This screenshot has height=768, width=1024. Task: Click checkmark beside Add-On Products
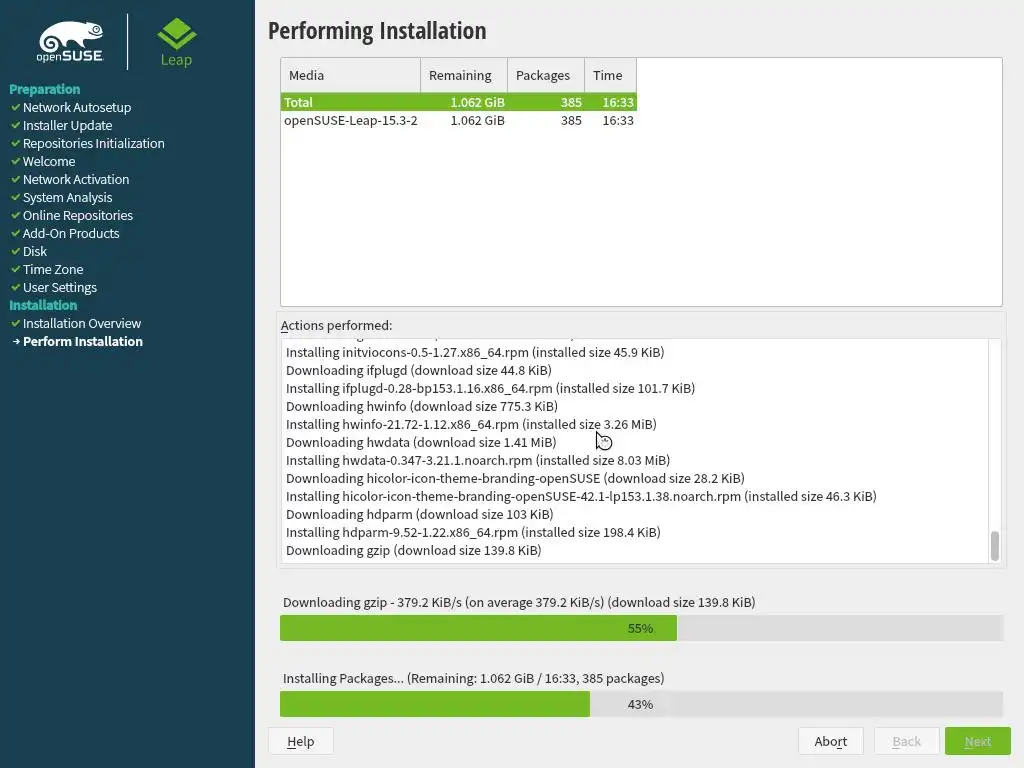click(x=16, y=233)
